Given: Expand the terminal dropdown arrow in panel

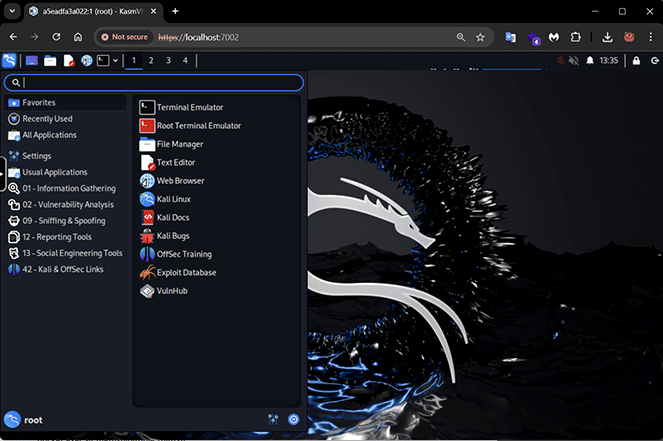Looking at the screenshot, I should pyautogui.click(x=116, y=61).
